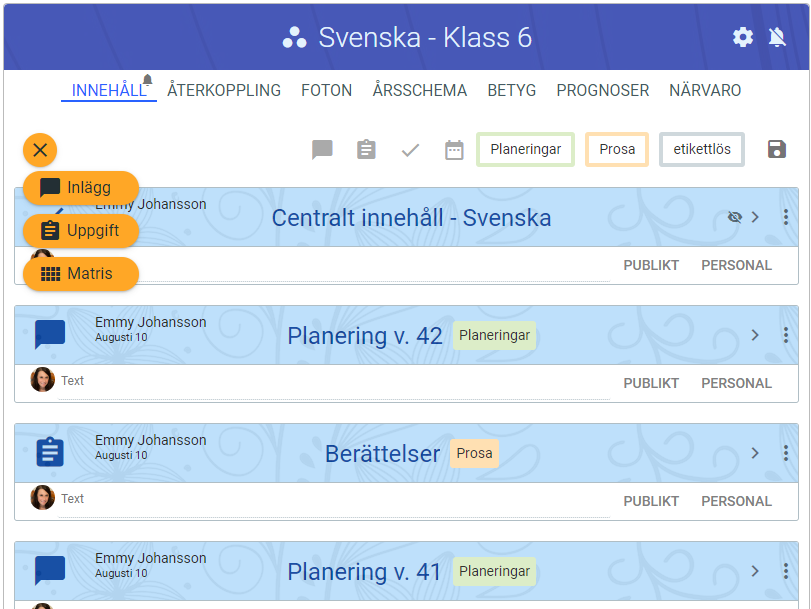
Task: Filter by assignments using the clipboard icon
Action: pos(366,150)
